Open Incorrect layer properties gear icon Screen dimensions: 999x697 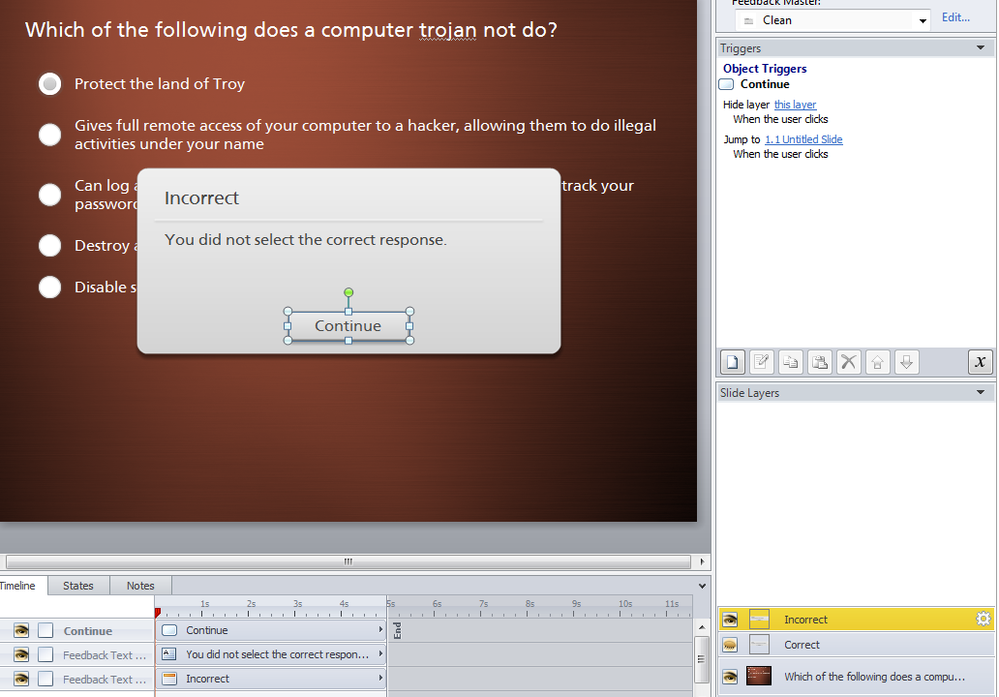(x=983, y=619)
